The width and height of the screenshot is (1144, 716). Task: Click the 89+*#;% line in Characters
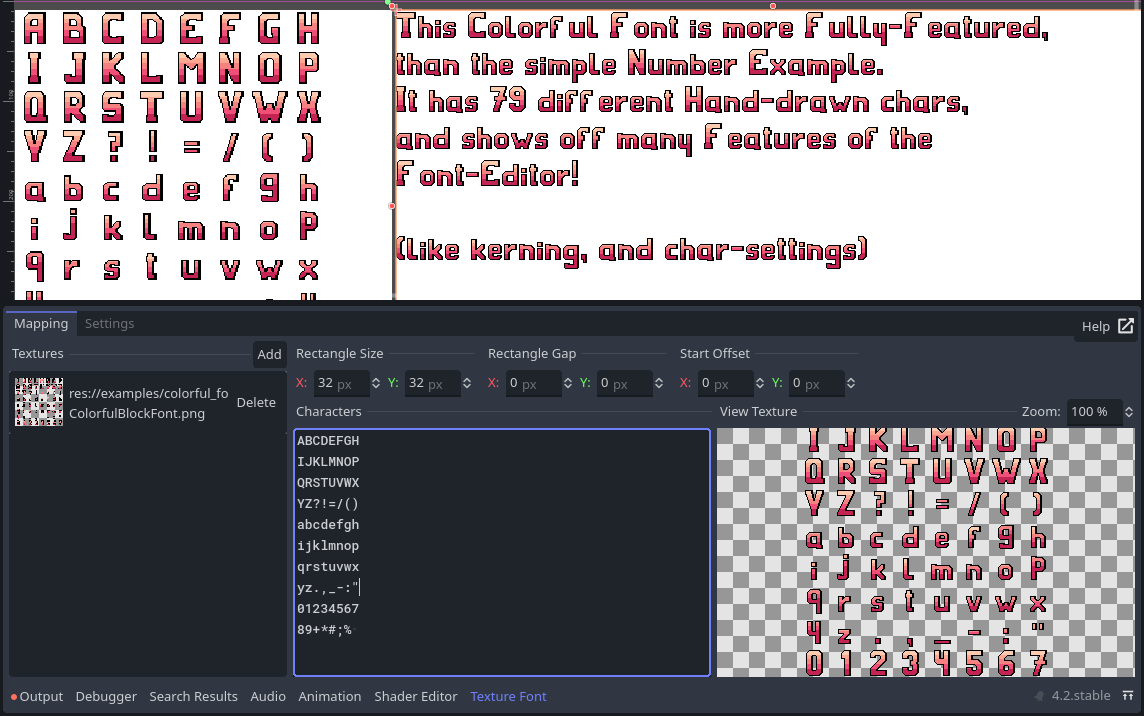coord(324,630)
